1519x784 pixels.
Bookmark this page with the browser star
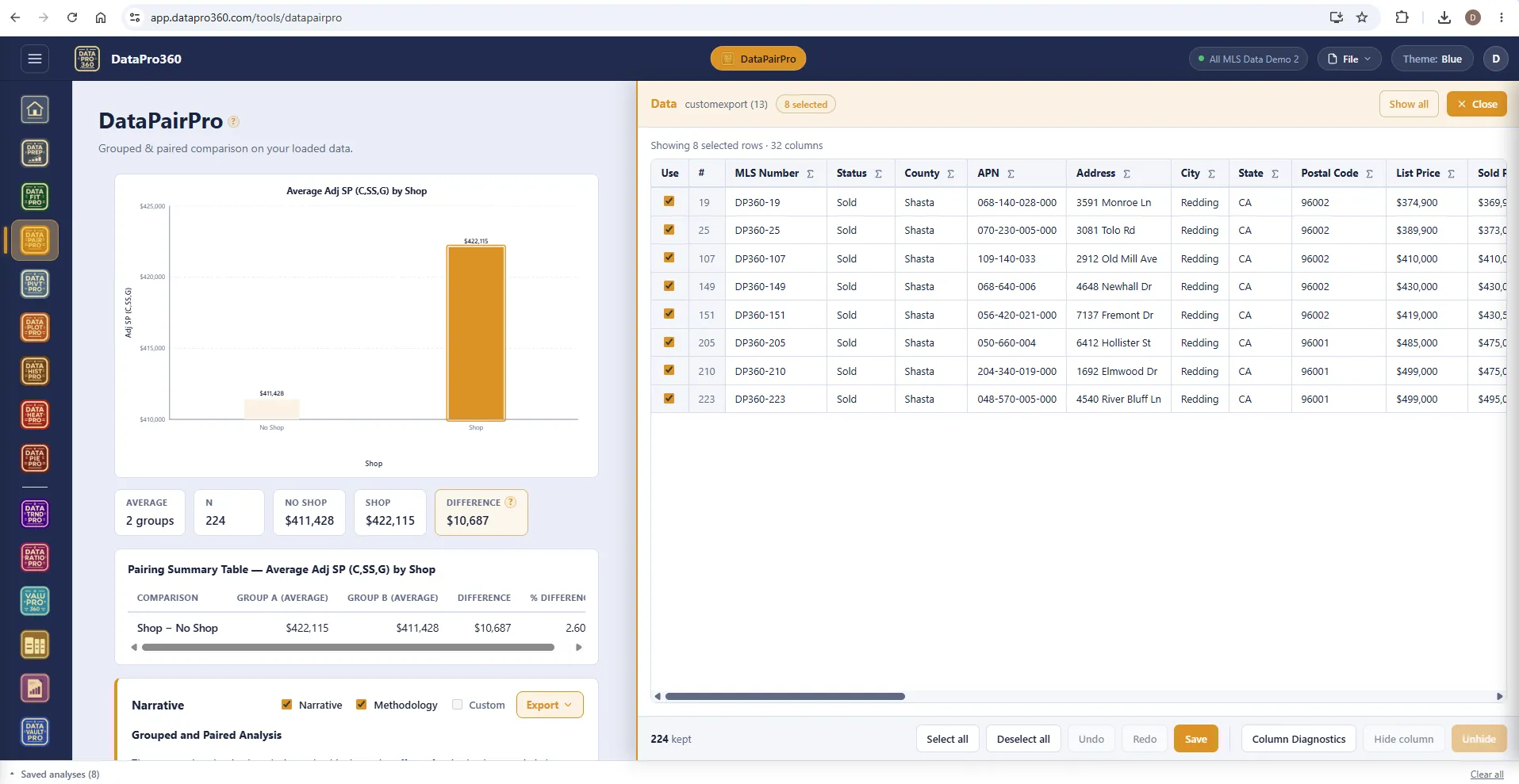click(1362, 17)
